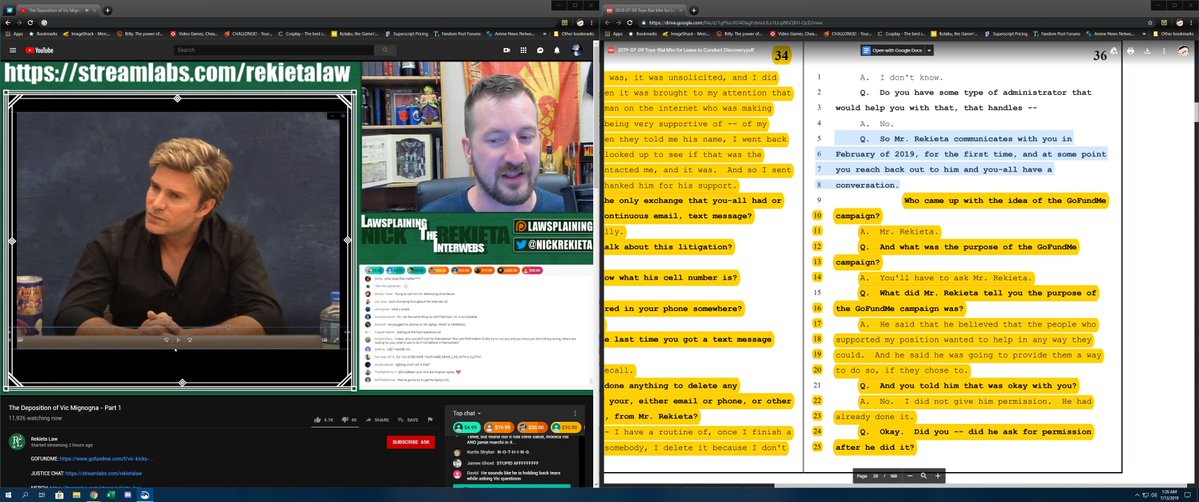Open the GOFUNDME link in description

[106, 458]
